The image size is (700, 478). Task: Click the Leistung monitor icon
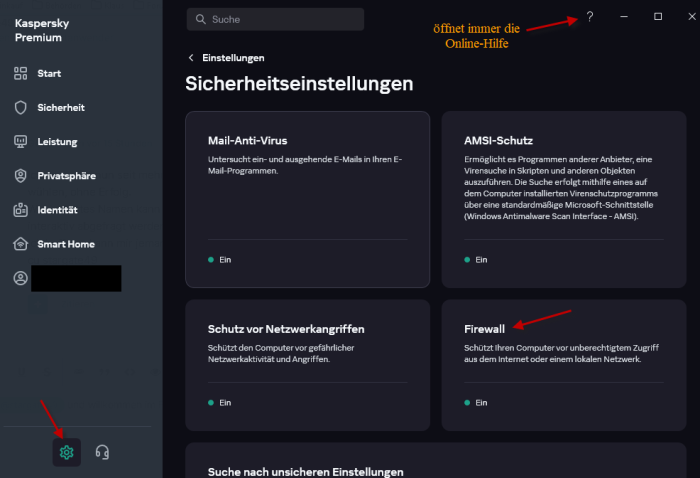click(x=21, y=141)
